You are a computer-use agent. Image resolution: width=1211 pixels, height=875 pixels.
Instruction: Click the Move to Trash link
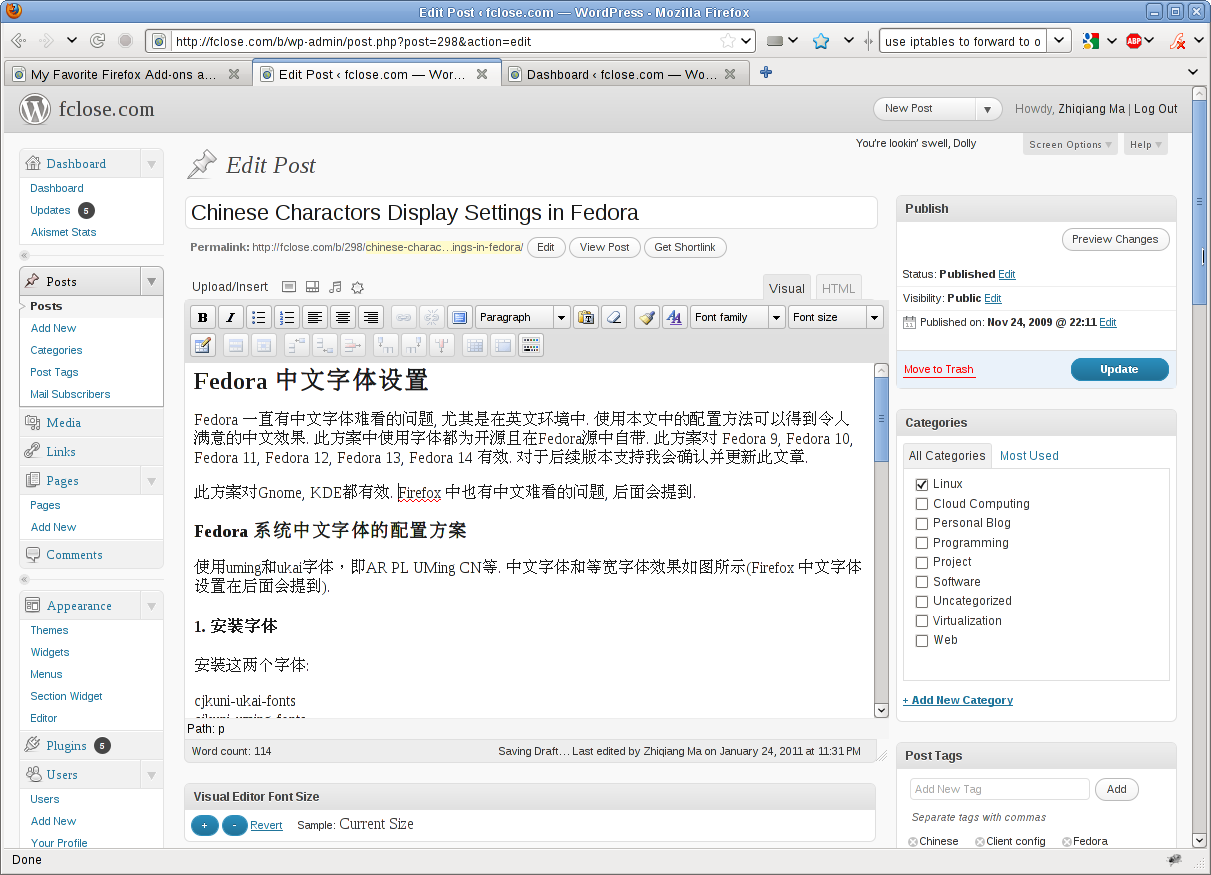pos(938,369)
